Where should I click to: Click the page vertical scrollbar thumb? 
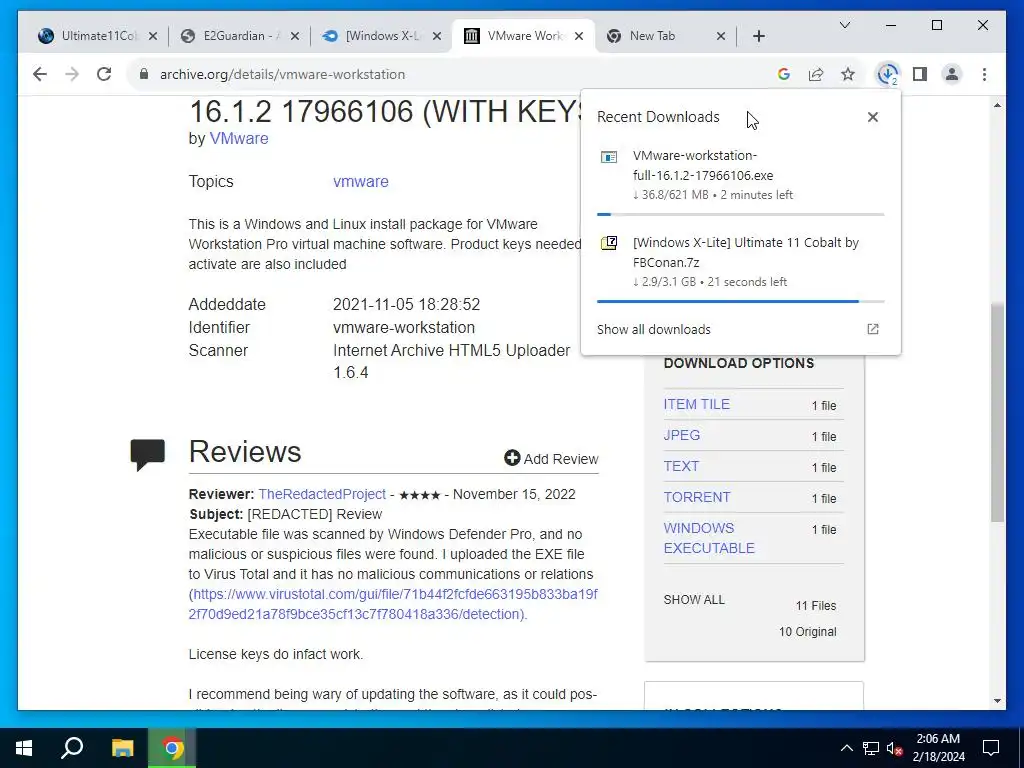997,413
